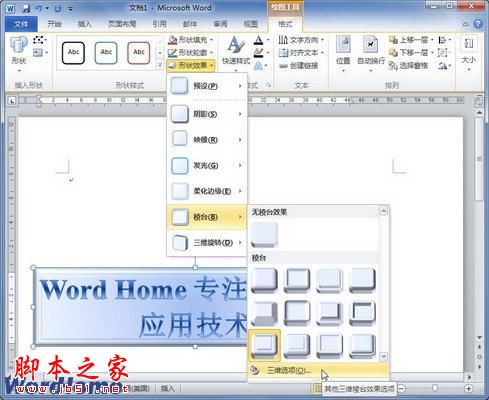Screen dimensions: 489x400
Task: Open the 形状 shapes gallery button
Action: click(x=19, y=53)
